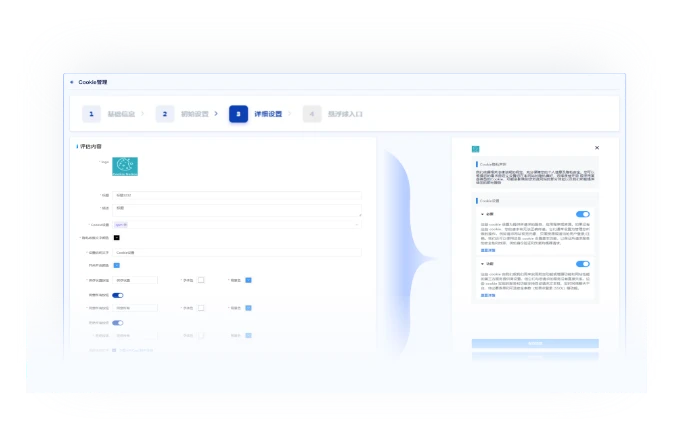Collapse the first cookie category triangle
This screenshot has width=680, height=438.
pyautogui.click(x=482, y=214)
